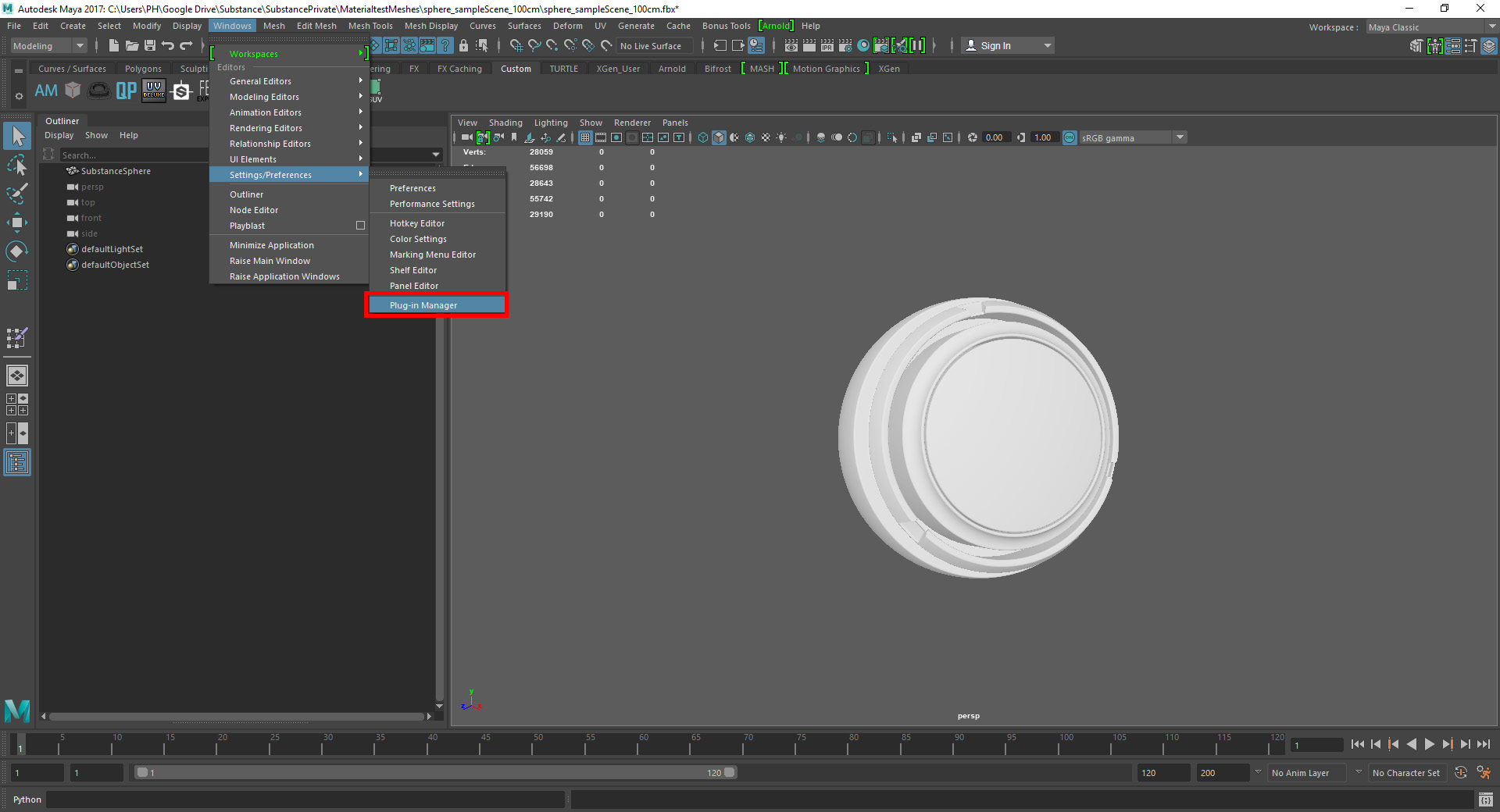Viewport: 1500px width, 812px height.
Task: Activate the Lasso selection tool
Action: click(x=17, y=166)
